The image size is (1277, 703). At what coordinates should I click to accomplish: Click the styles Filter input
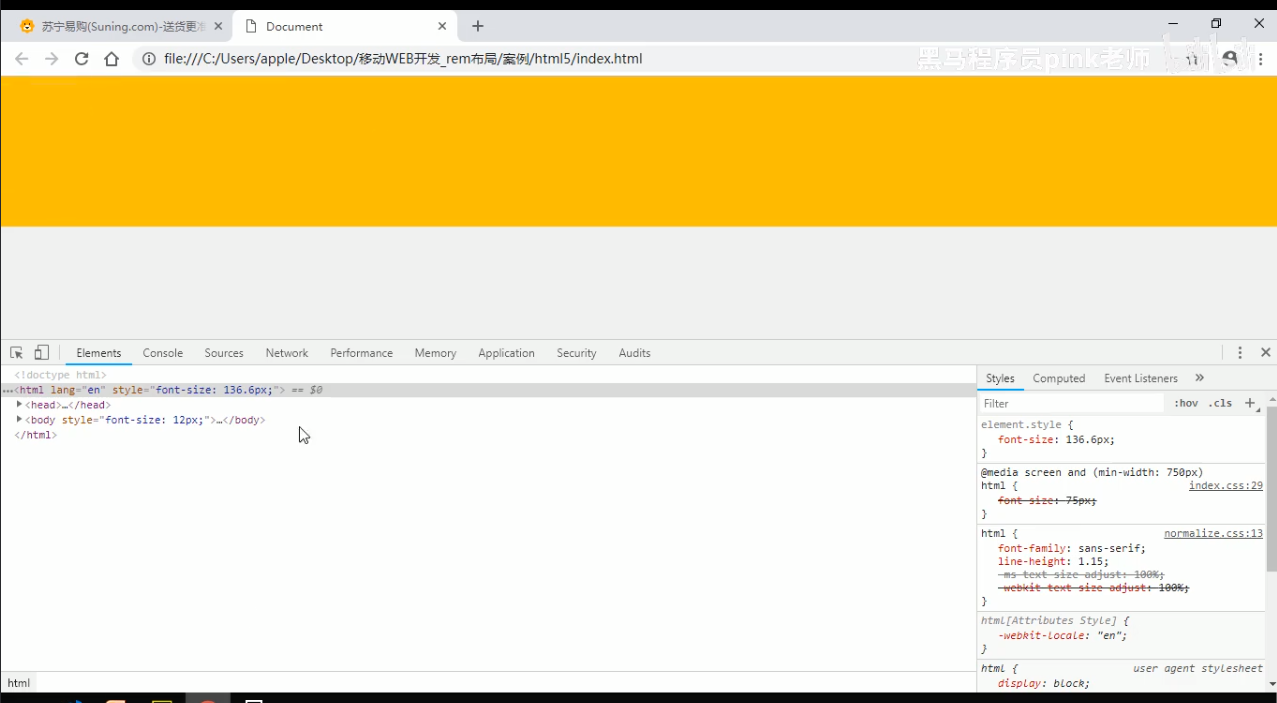coord(1071,403)
